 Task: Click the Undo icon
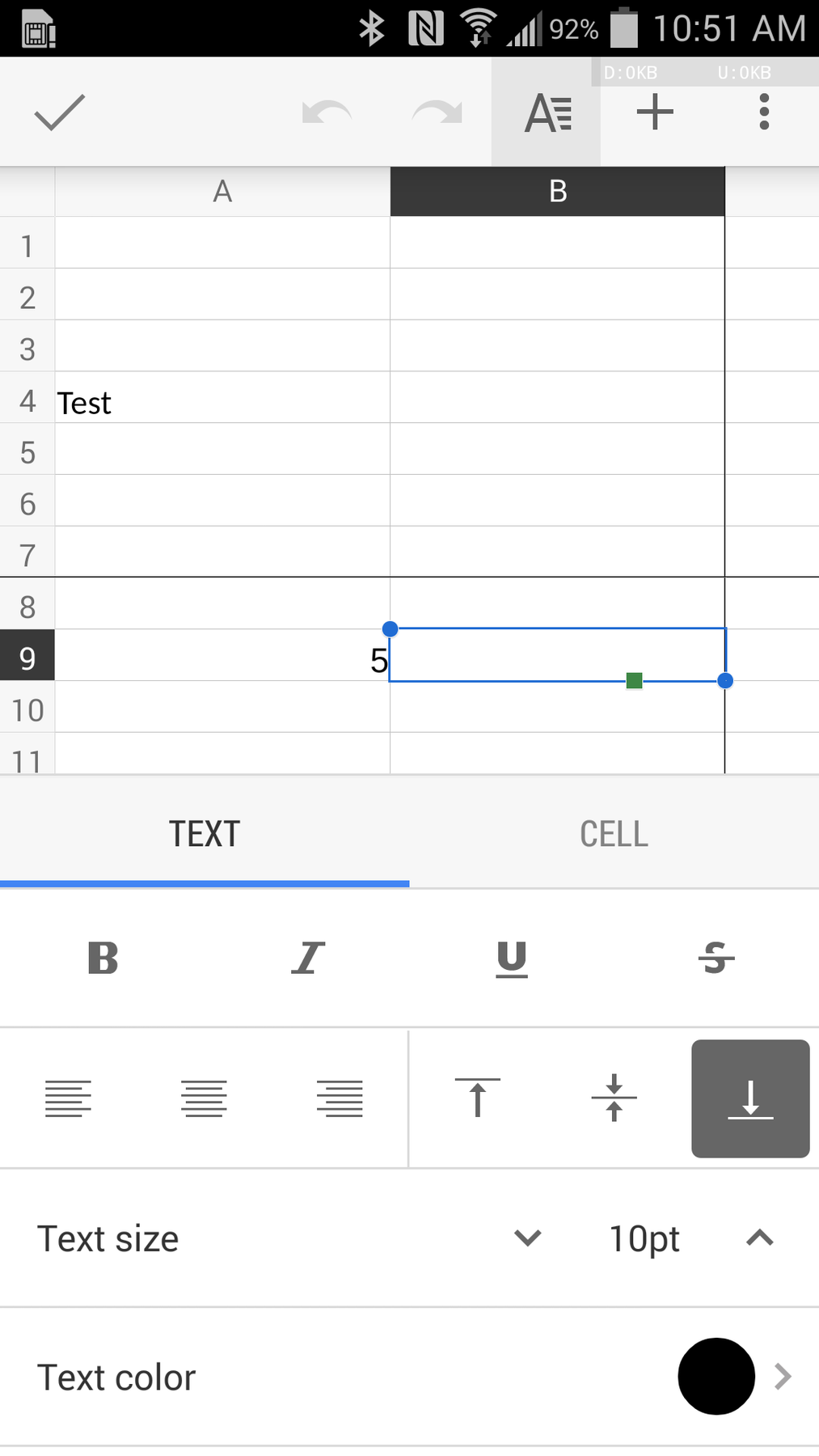click(x=327, y=112)
